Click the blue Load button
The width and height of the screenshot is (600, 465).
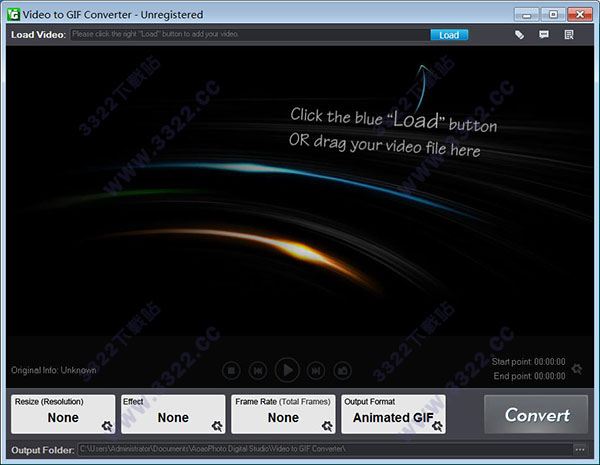449,35
